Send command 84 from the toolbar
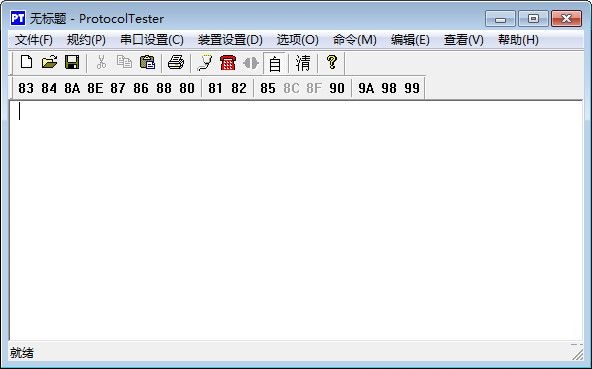The height and width of the screenshot is (369, 592). click(49, 88)
